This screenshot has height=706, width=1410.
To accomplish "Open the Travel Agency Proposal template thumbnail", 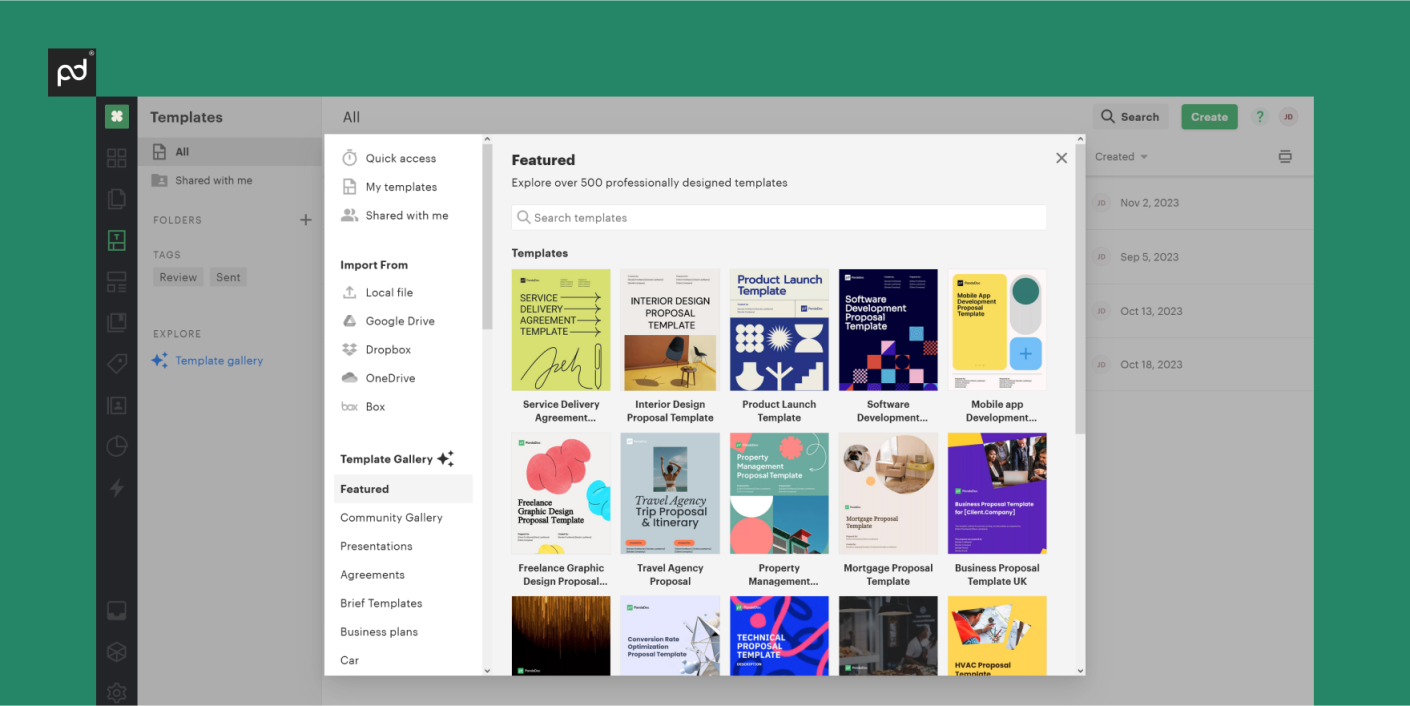I will 670,493.
